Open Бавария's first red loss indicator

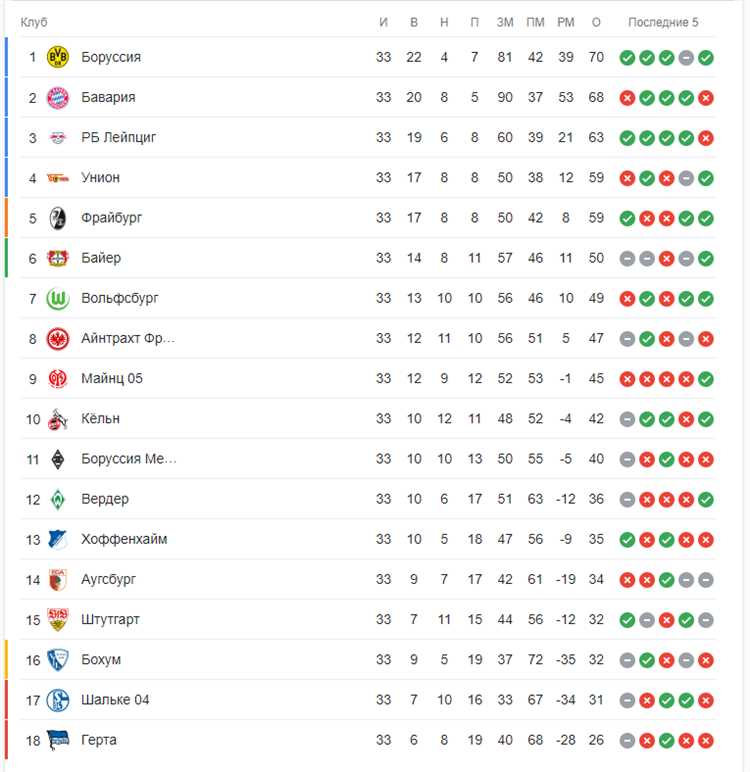pyautogui.click(x=627, y=98)
